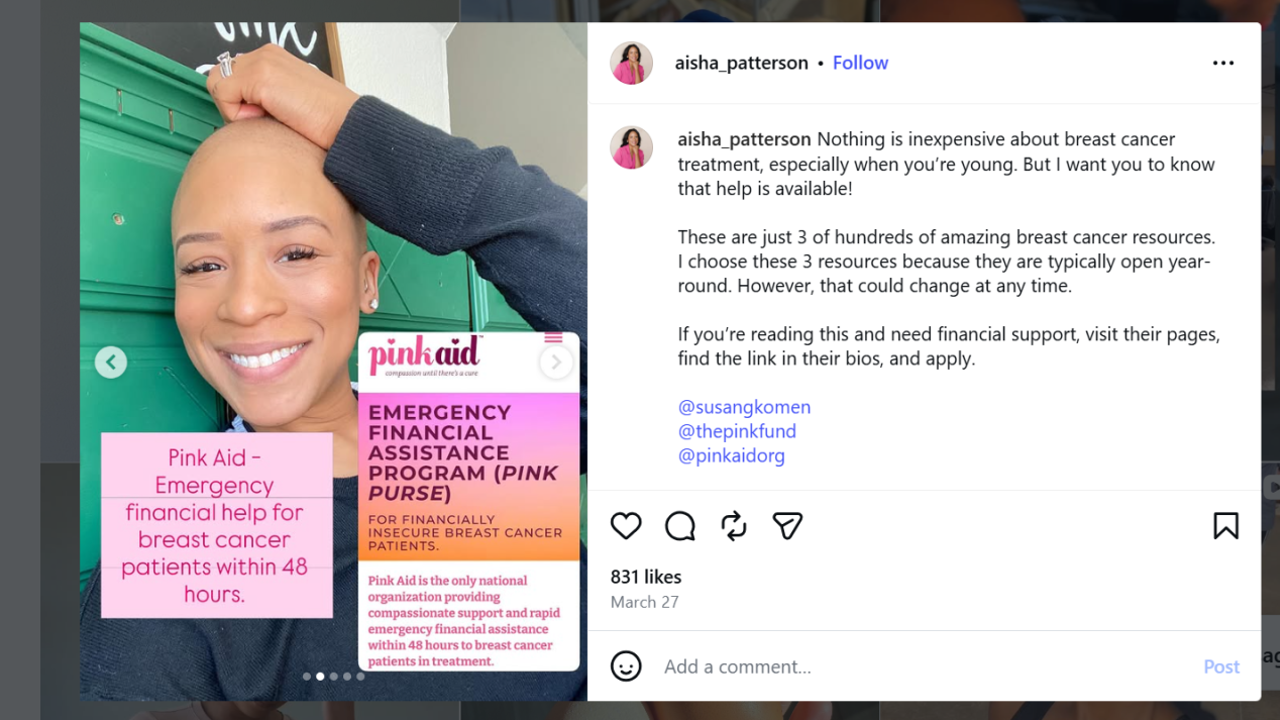Like the post with the heart icon
The width and height of the screenshot is (1280, 720).
(626, 526)
